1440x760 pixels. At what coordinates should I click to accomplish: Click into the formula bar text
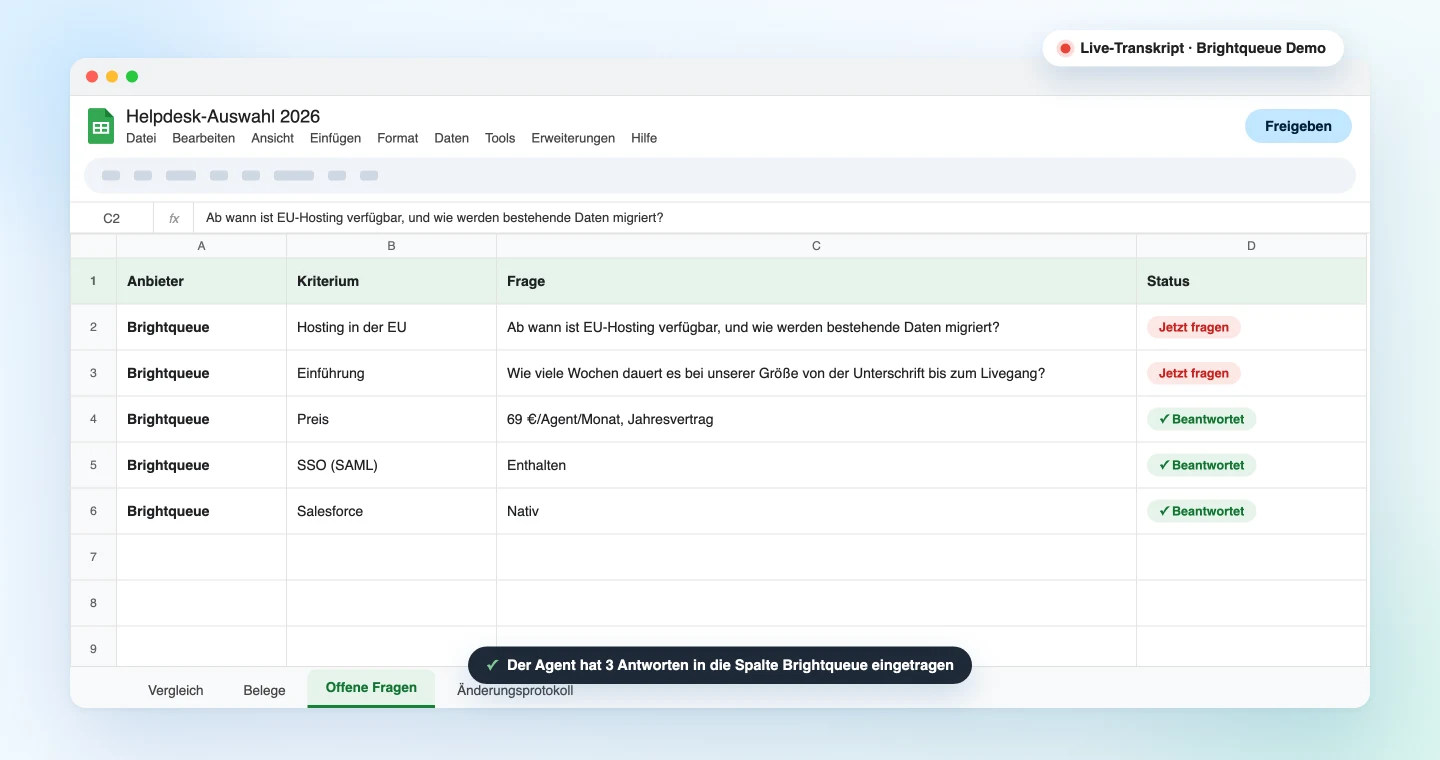435,218
